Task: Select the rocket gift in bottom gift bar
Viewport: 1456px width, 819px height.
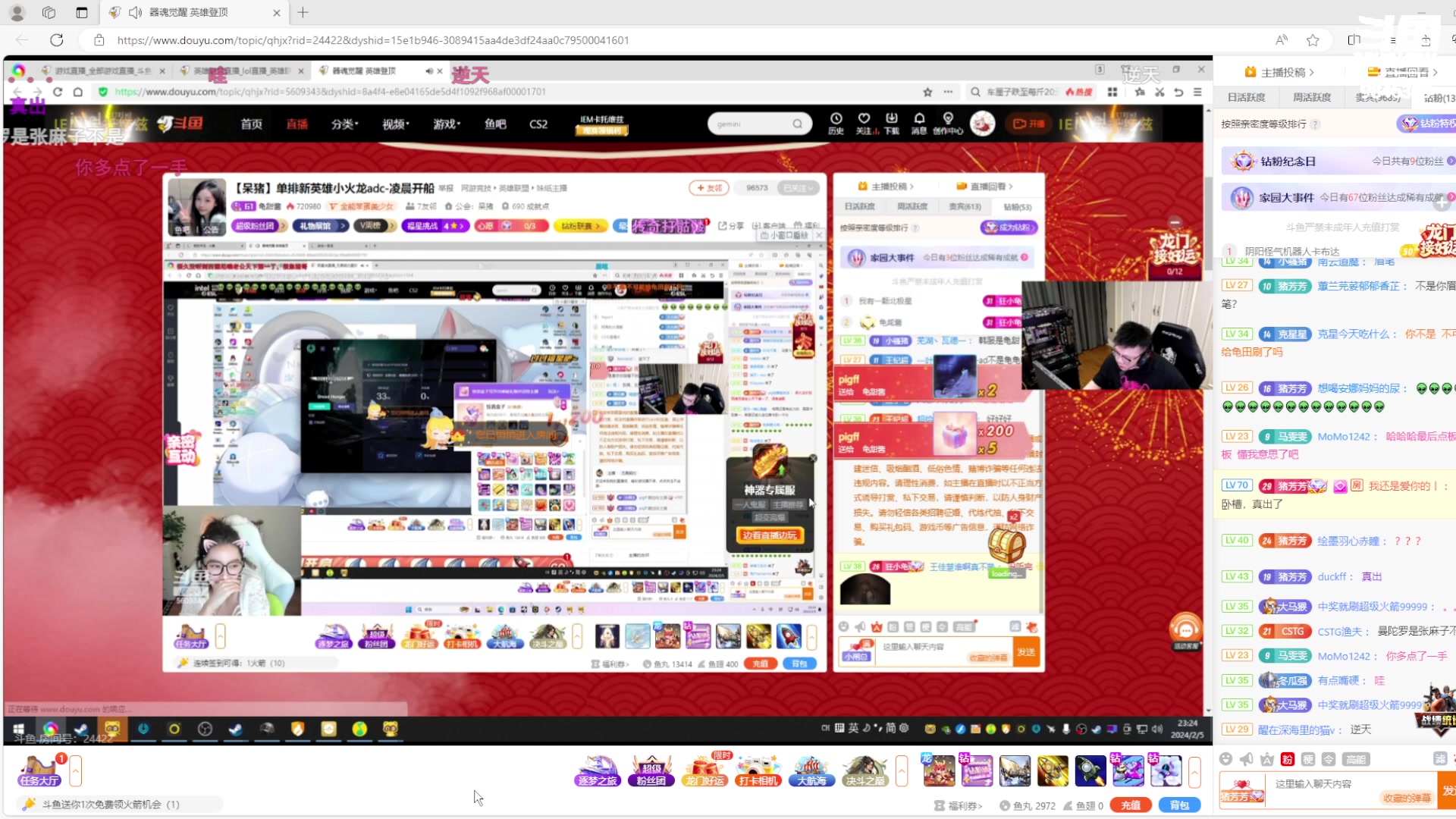Action: pyautogui.click(x=1090, y=771)
